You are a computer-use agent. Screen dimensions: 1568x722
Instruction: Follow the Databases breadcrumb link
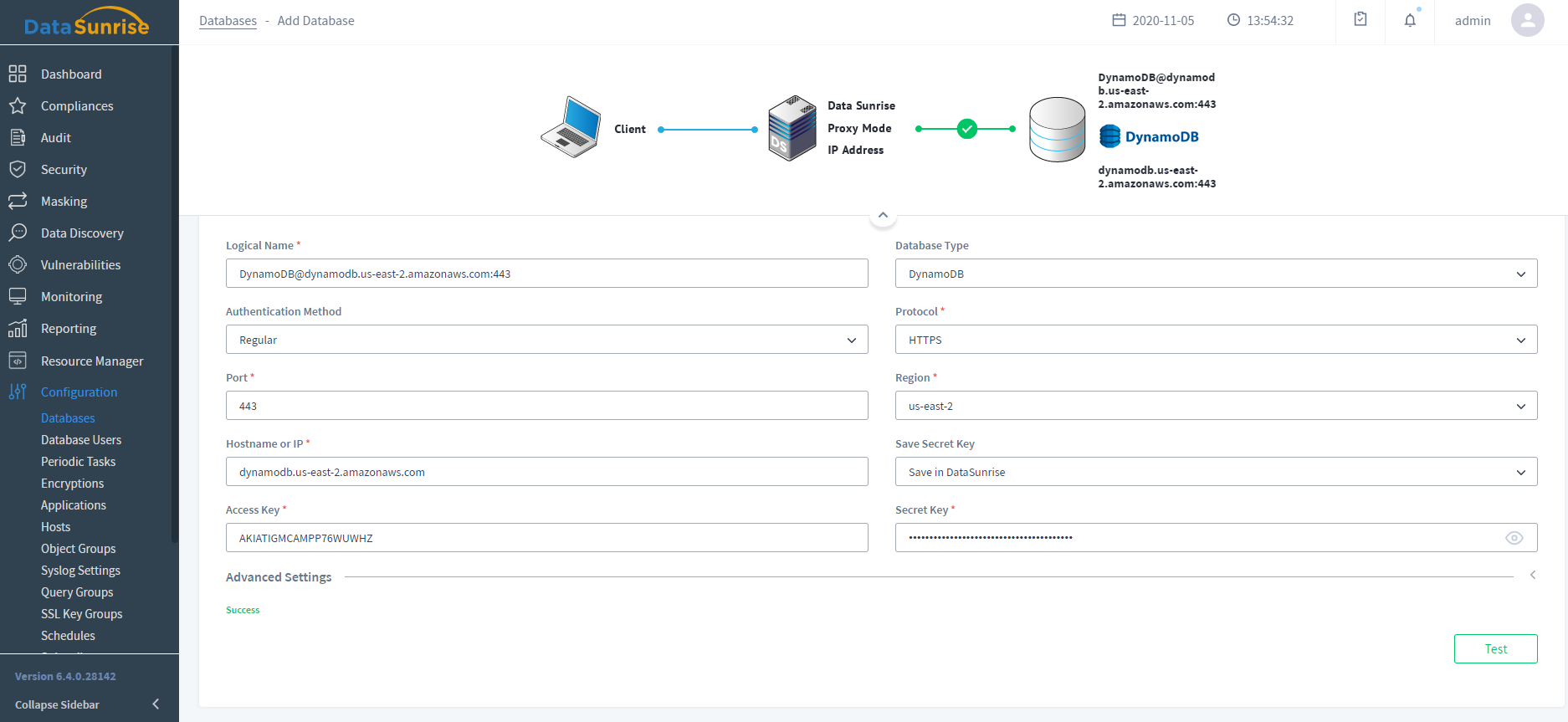(x=228, y=21)
